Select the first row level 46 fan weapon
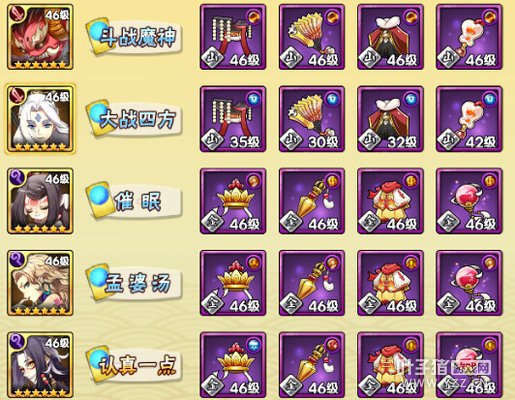The height and width of the screenshot is (400, 515). click(x=312, y=37)
